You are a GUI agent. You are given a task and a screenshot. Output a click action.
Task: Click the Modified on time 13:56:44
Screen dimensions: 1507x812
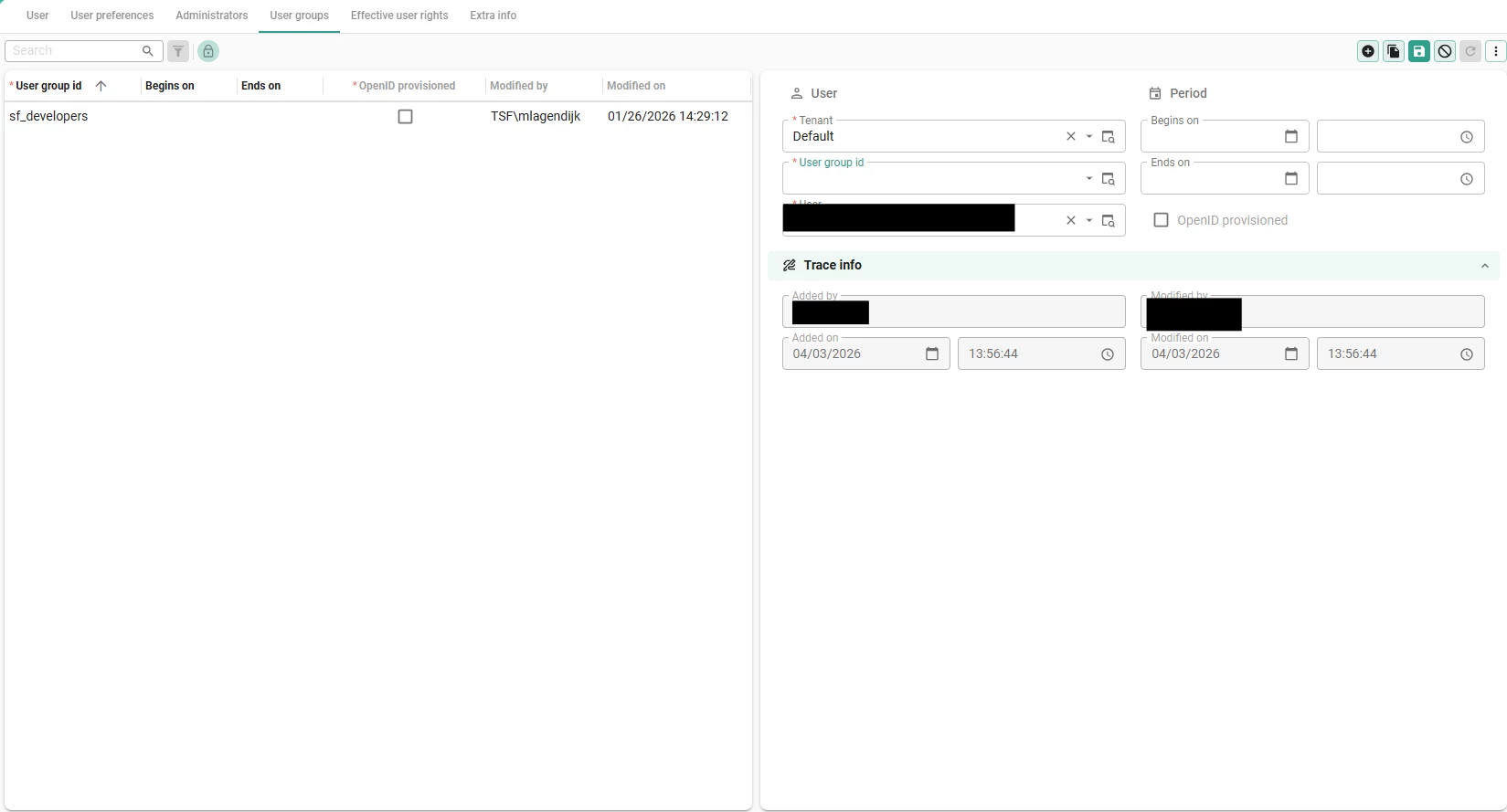coord(1353,354)
